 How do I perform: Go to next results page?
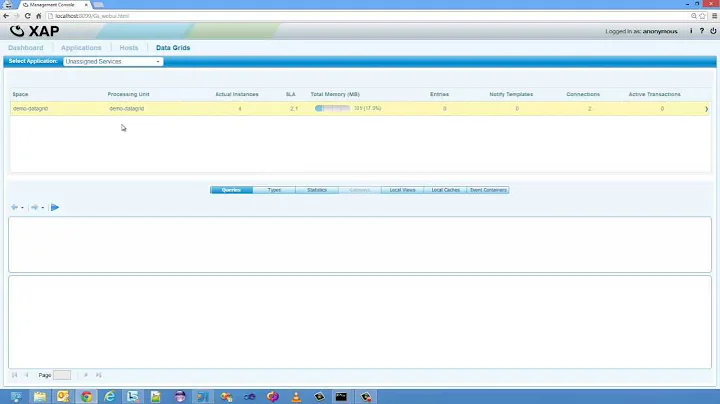[86, 375]
